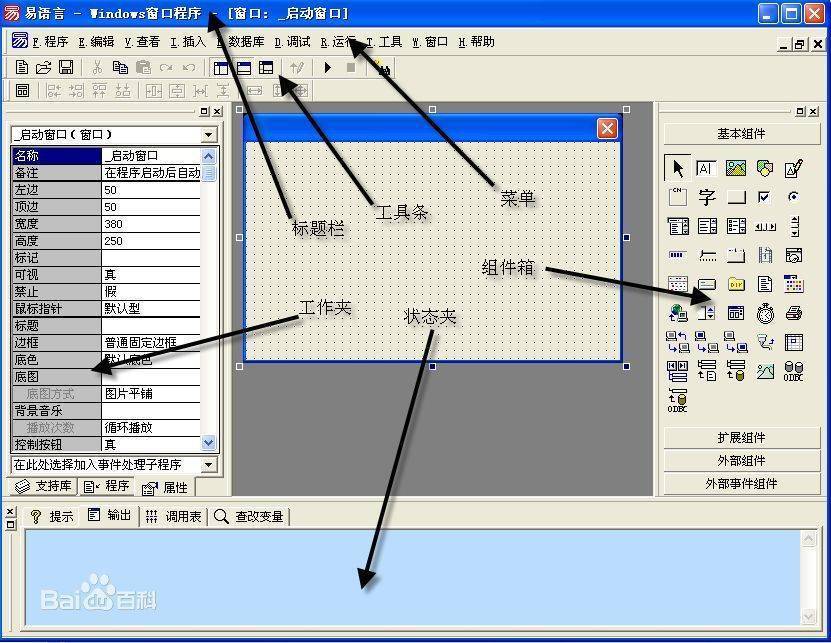Choose the month calendar component icon

click(677, 284)
